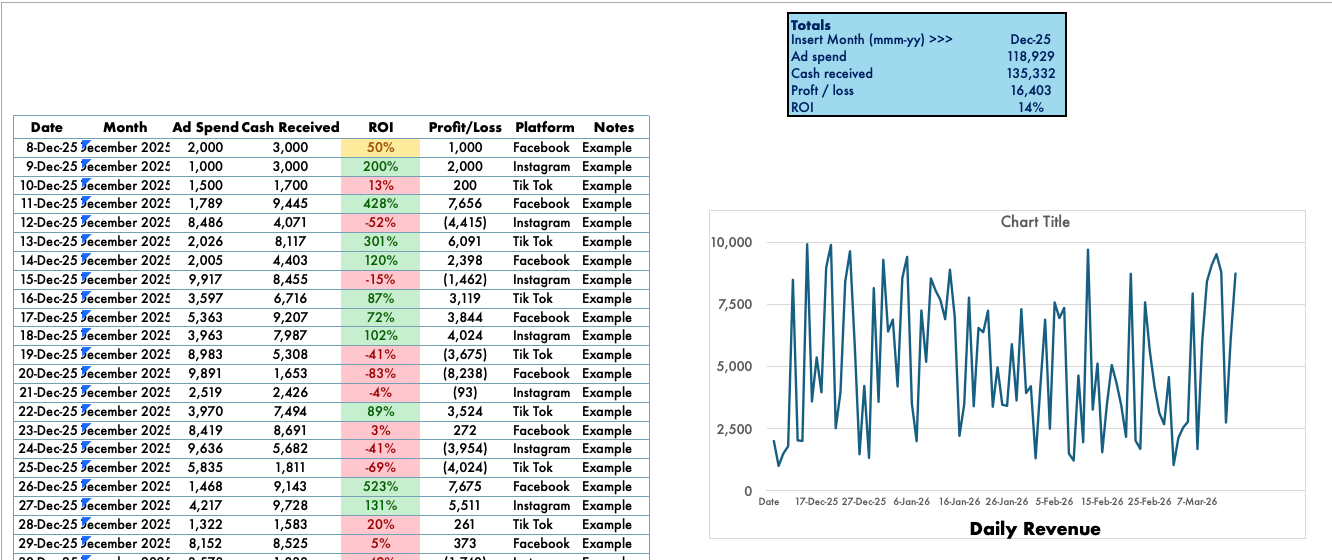Click the "ROI" column header
This screenshot has height=560, width=1332.
pyautogui.click(x=380, y=127)
